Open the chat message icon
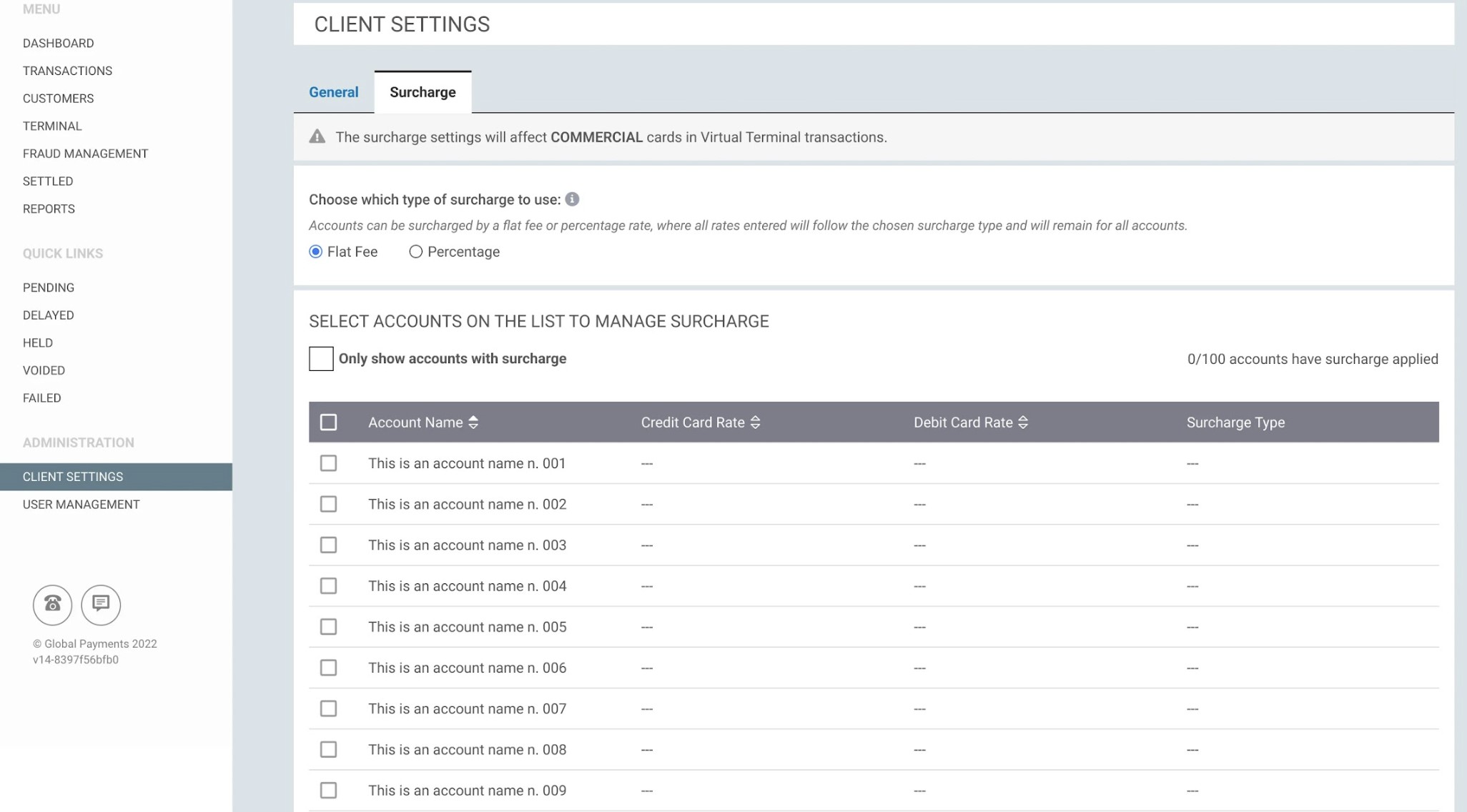The width and height of the screenshot is (1467, 812). pyautogui.click(x=101, y=605)
